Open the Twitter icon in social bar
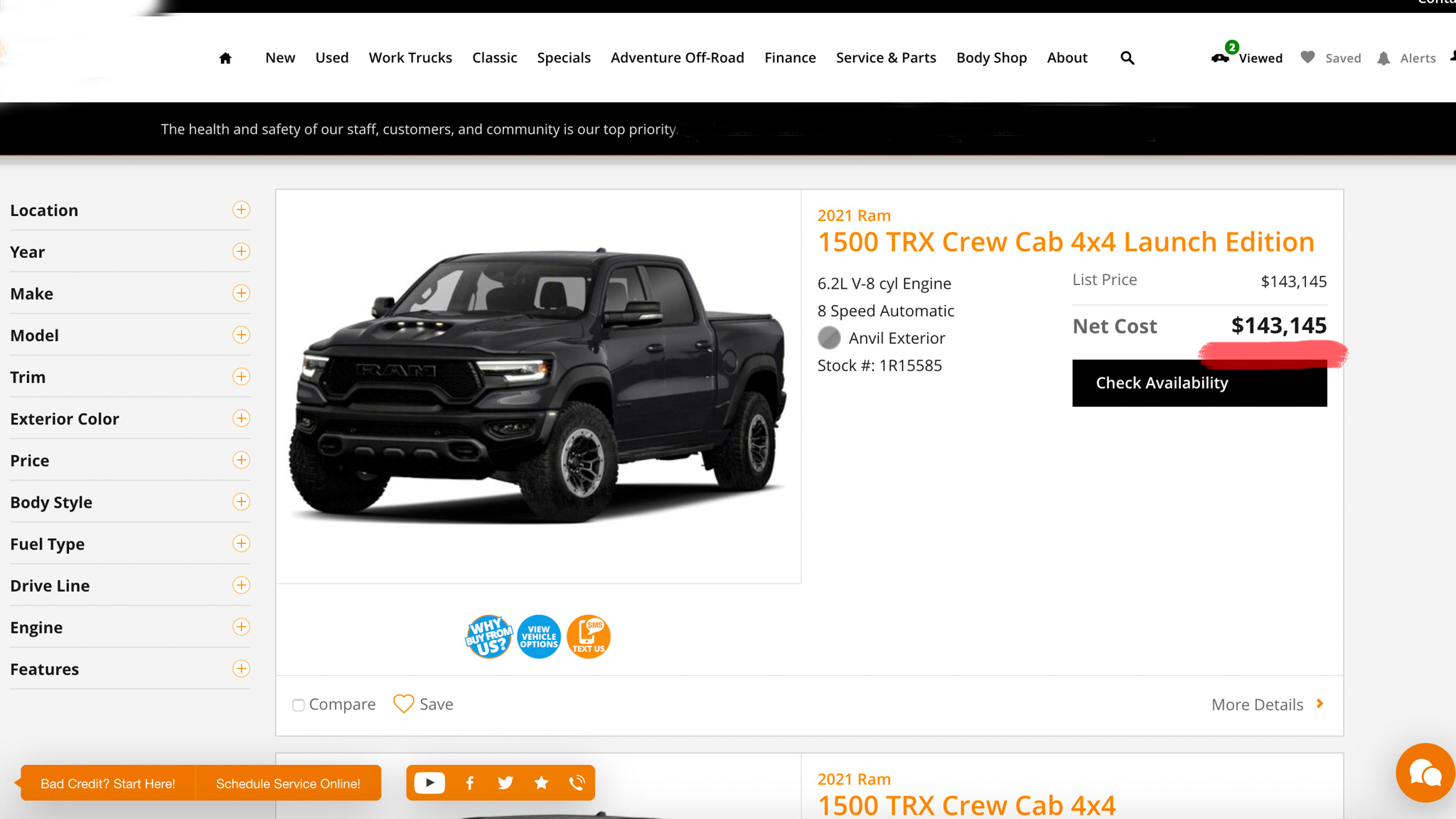Viewport: 1456px width, 819px height. pyautogui.click(x=505, y=783)
